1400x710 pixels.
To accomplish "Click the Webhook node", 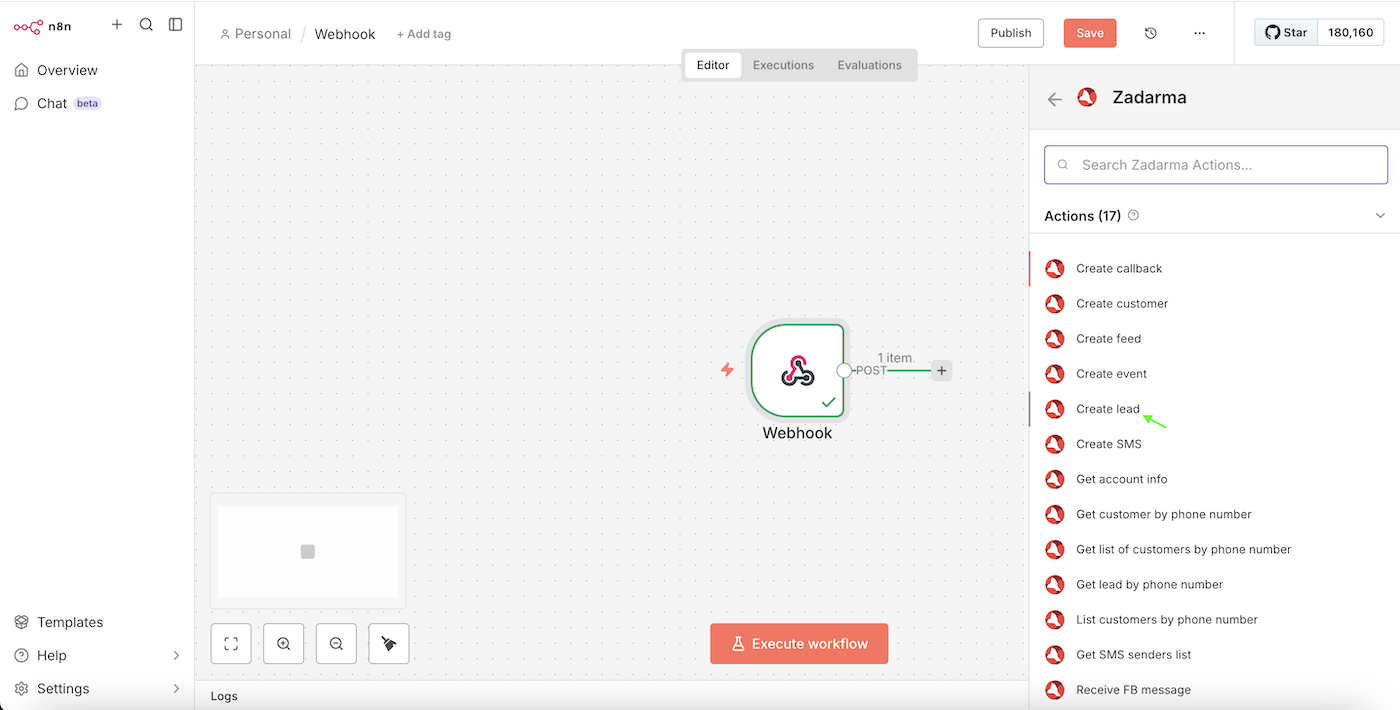I will click(x=798, y=370).
